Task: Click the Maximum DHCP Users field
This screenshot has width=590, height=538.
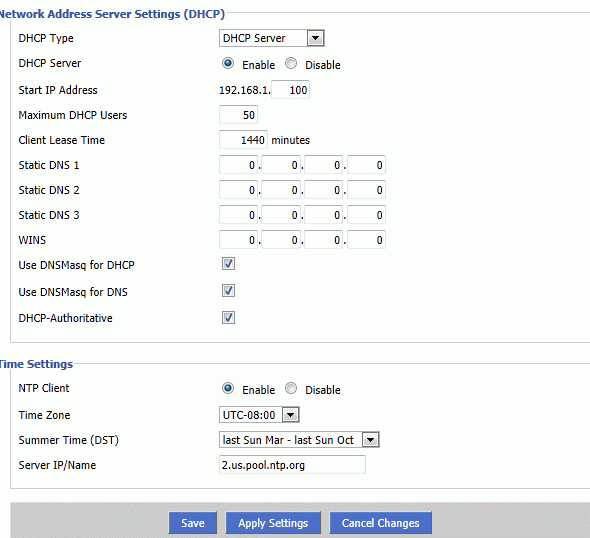Action: point(239,115)
